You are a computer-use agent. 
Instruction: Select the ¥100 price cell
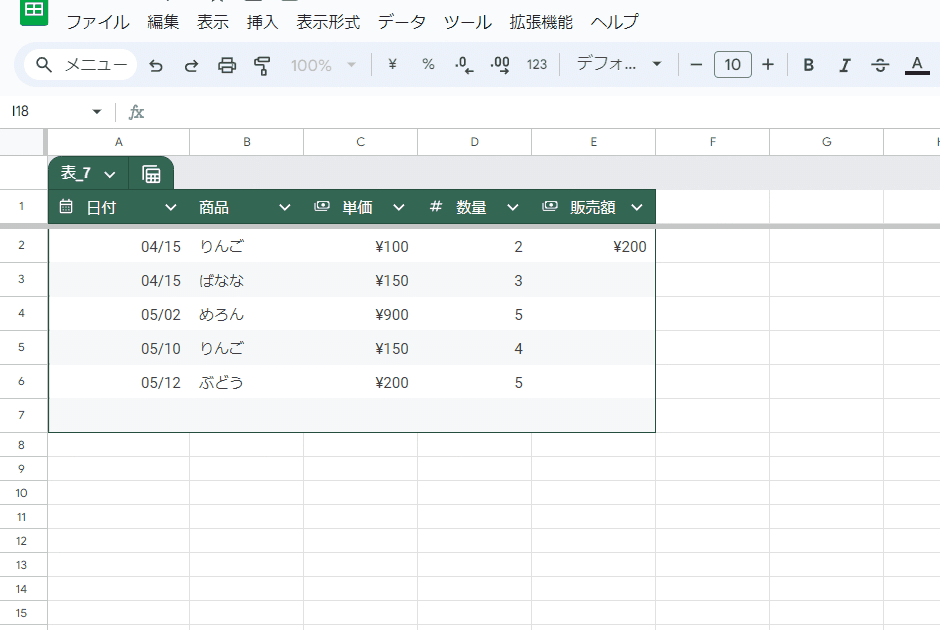(360, 246)
